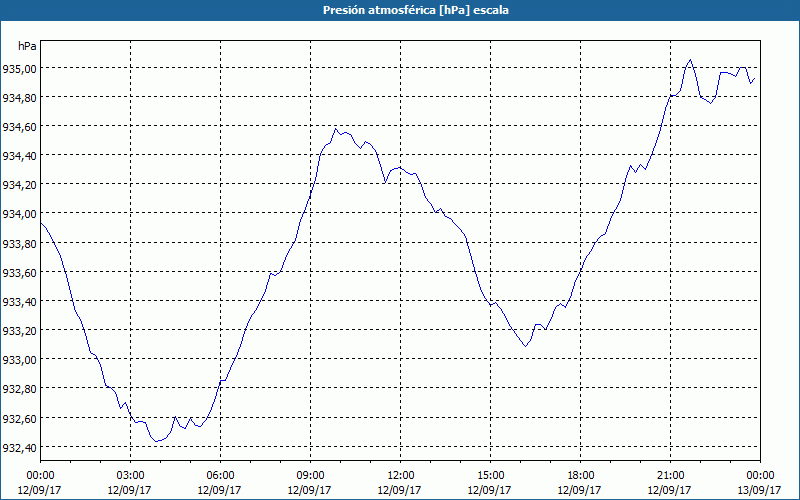Select the 935,00 y-axis value
This screenshot has width=800, height=500.
pyautogui.click(x=19, y=68)
